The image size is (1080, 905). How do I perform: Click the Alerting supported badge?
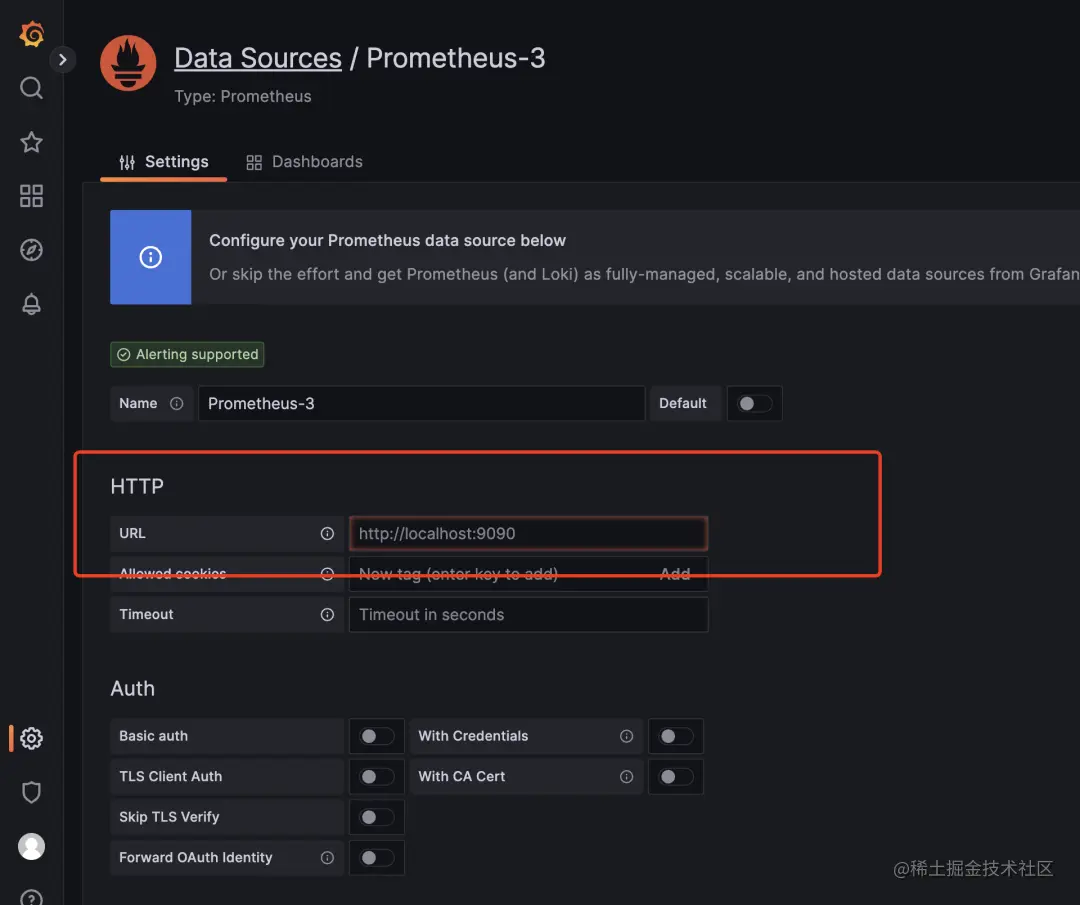click(x=187, y=355)
